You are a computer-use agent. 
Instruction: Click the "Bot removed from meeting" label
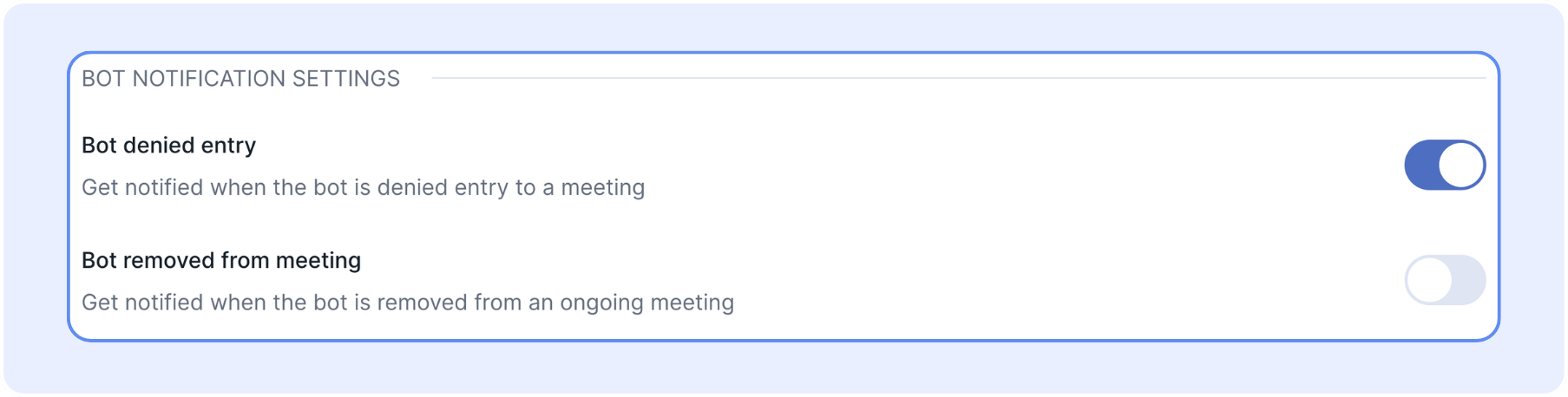[x=221, y=261]
